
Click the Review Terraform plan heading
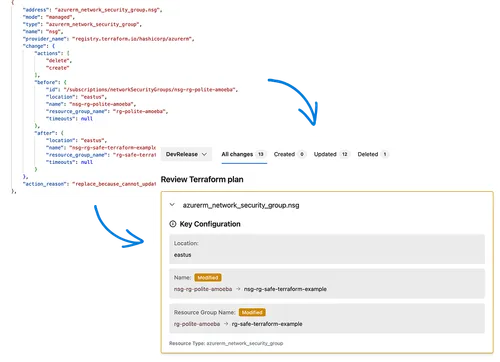(x=202, y=179)
